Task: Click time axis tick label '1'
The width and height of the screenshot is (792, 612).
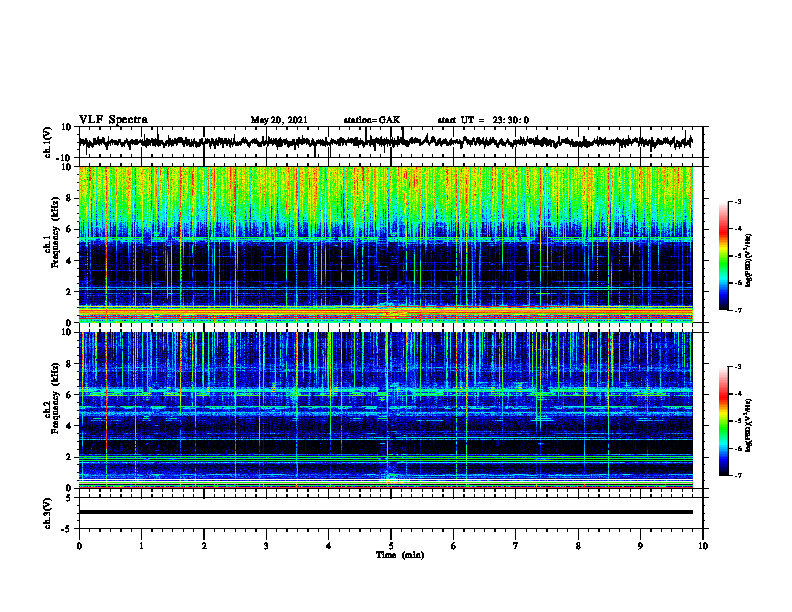Action: click(x=141, y=546)
